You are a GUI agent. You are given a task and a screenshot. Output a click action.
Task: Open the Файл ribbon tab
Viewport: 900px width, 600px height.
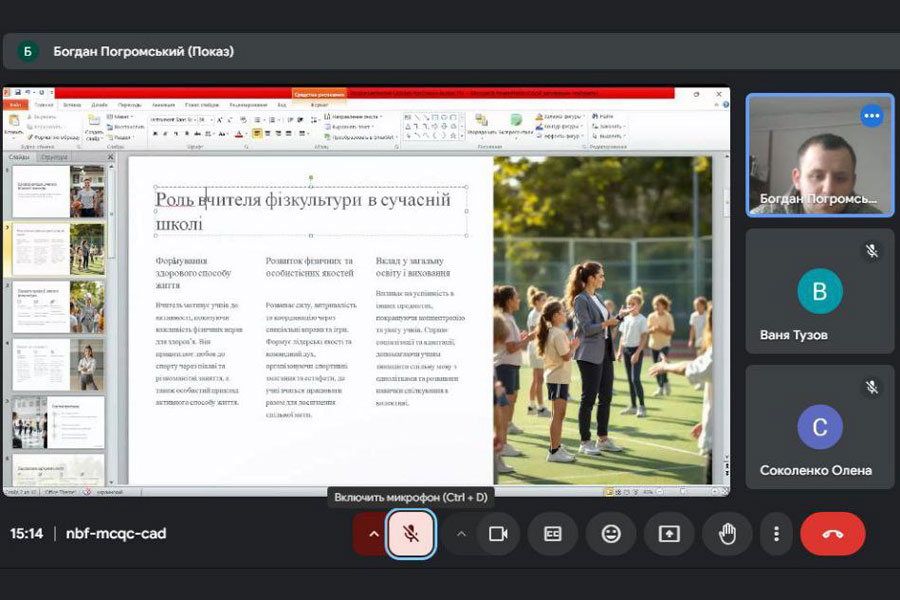(x=16, y=104)
